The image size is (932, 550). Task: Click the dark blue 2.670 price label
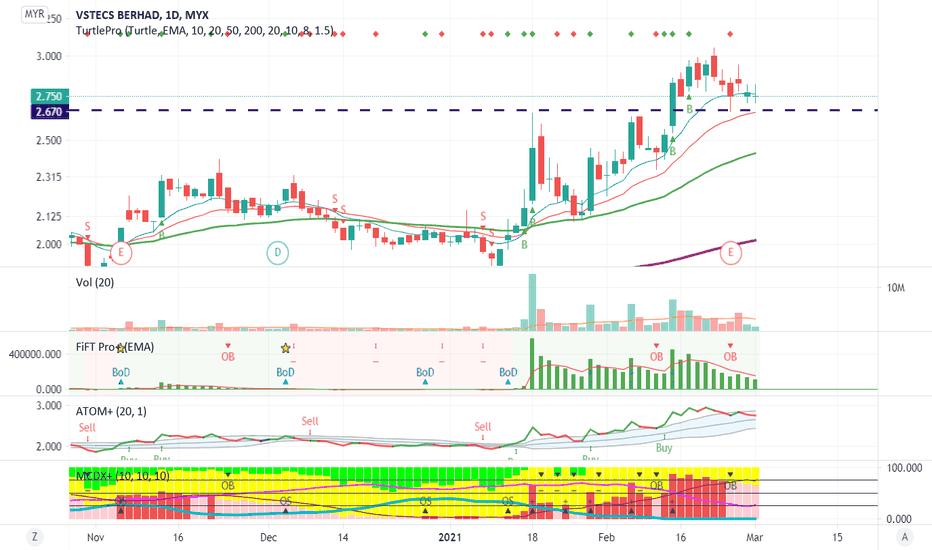click(49, 112)
